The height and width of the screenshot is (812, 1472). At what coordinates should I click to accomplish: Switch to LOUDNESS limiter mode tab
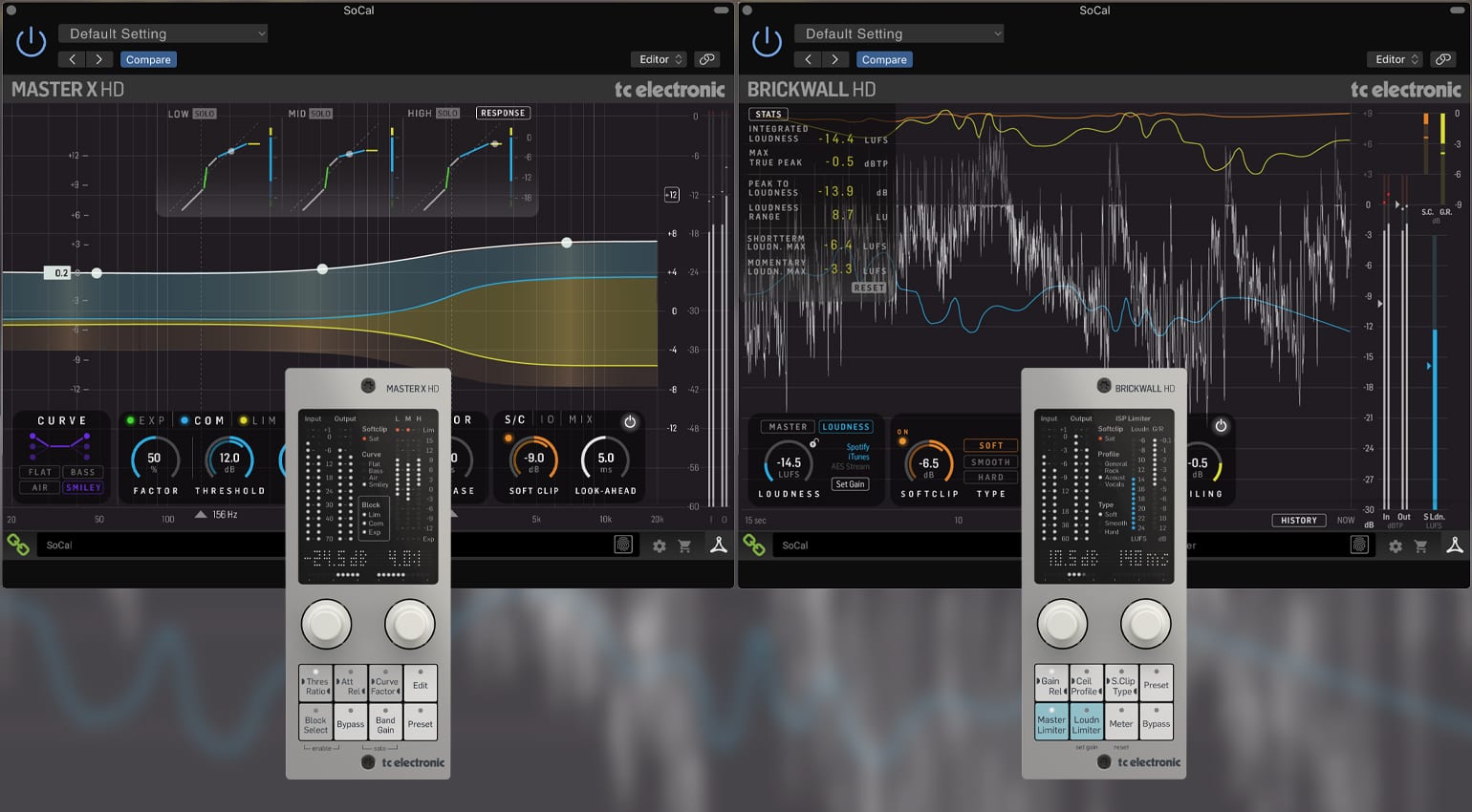pos(846,427)
